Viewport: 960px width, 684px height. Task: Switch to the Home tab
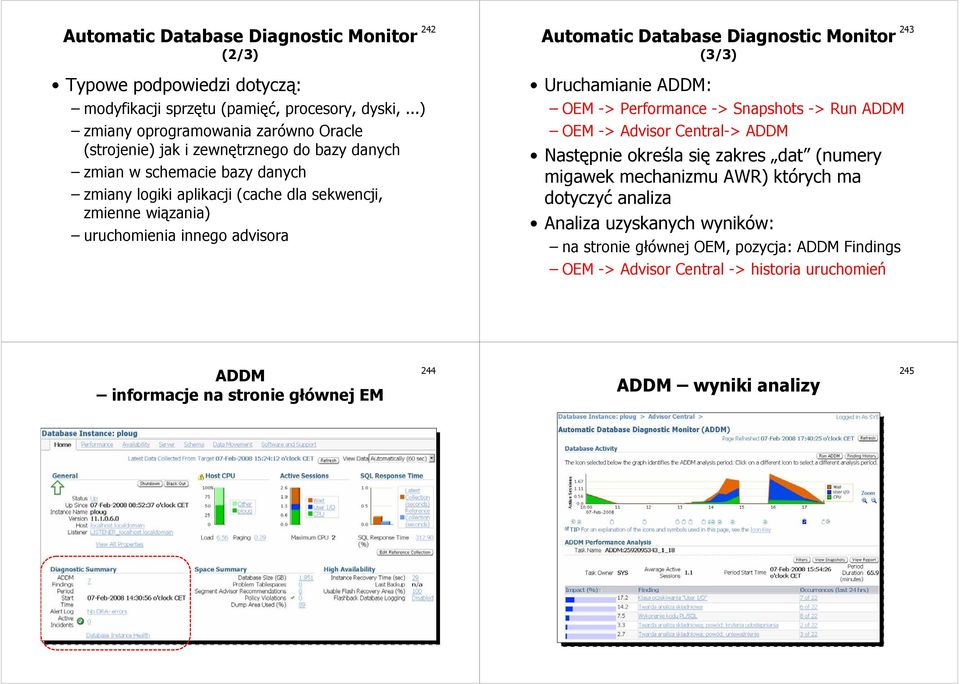(x=62, y=445)
